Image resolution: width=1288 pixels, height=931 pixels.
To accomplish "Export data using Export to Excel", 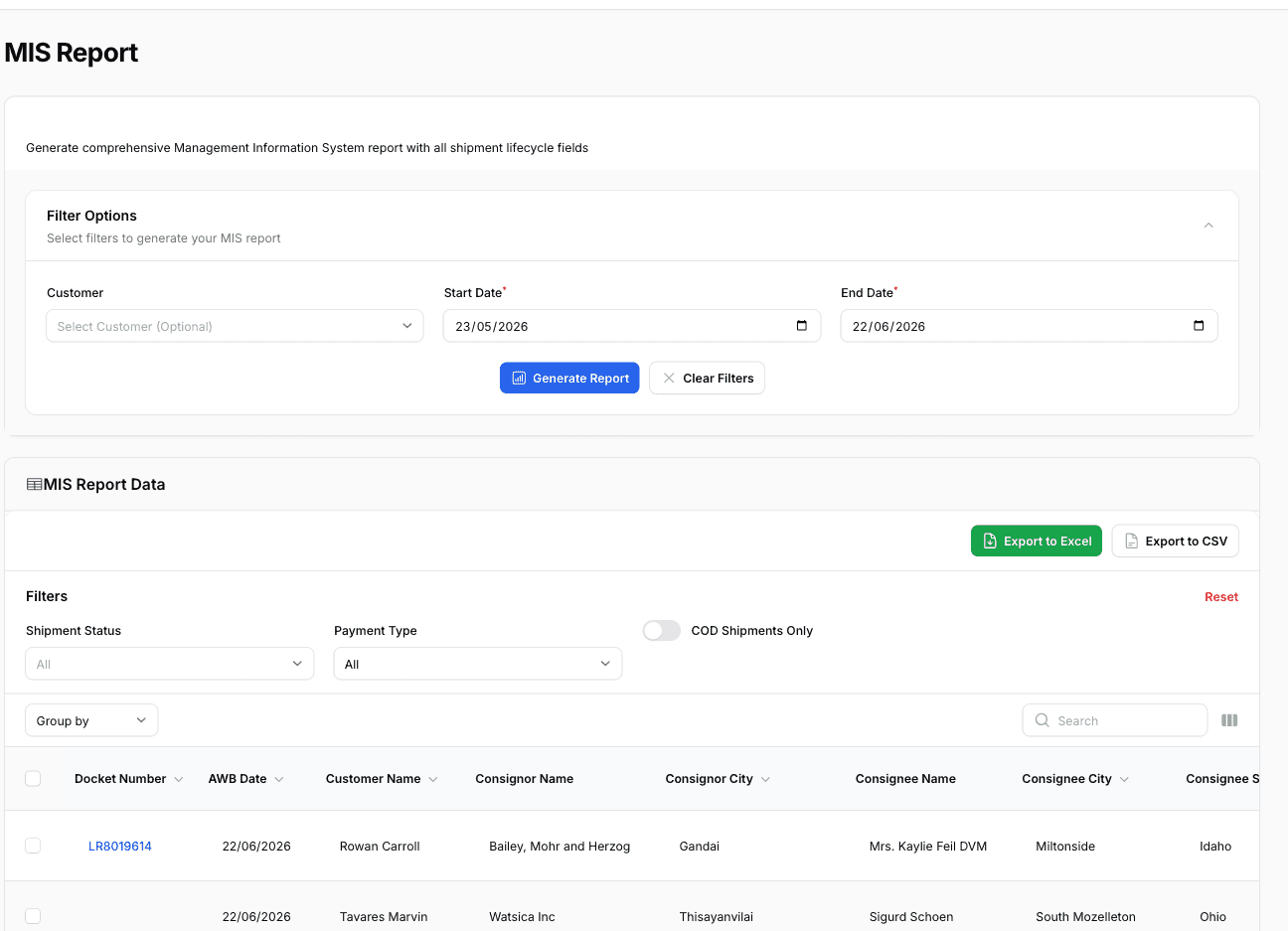I will pos(1037,541).
